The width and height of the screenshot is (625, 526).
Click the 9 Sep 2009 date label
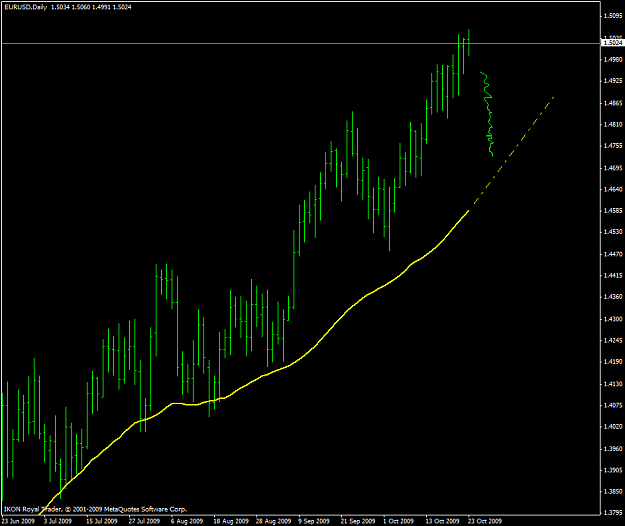(x=314, y=521)
